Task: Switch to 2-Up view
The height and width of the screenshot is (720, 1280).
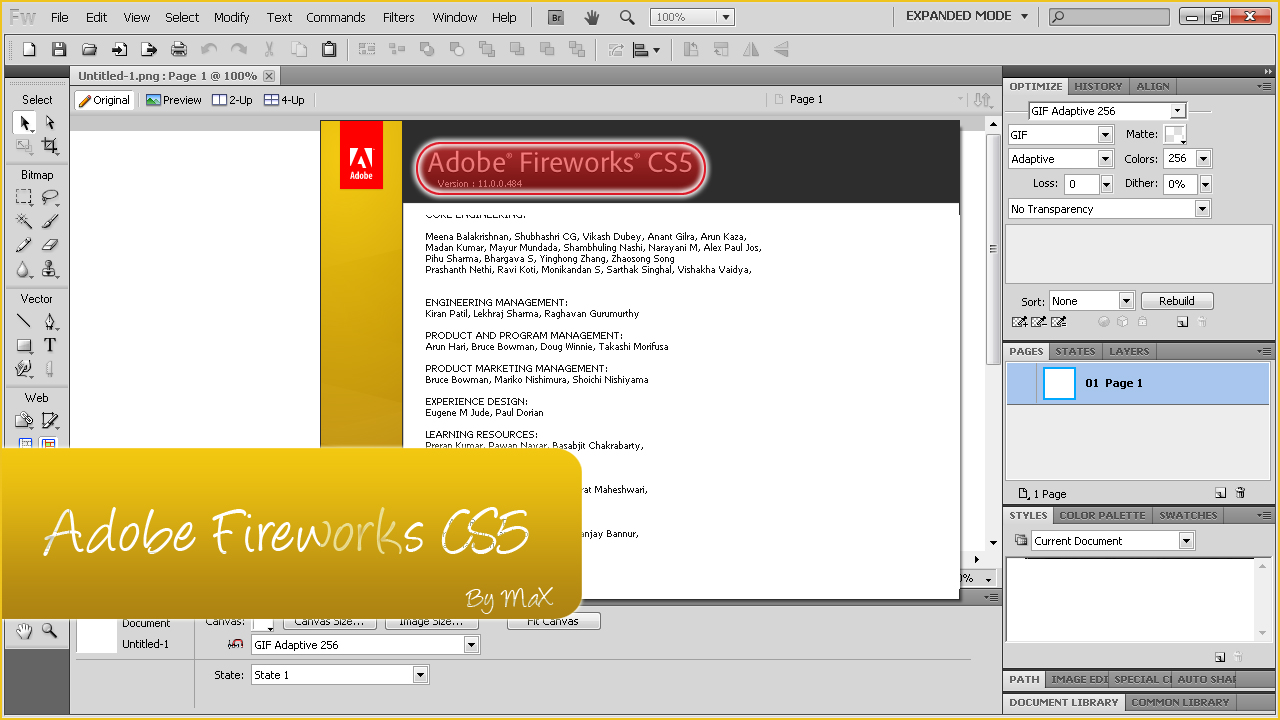Action: pos(233,100)
